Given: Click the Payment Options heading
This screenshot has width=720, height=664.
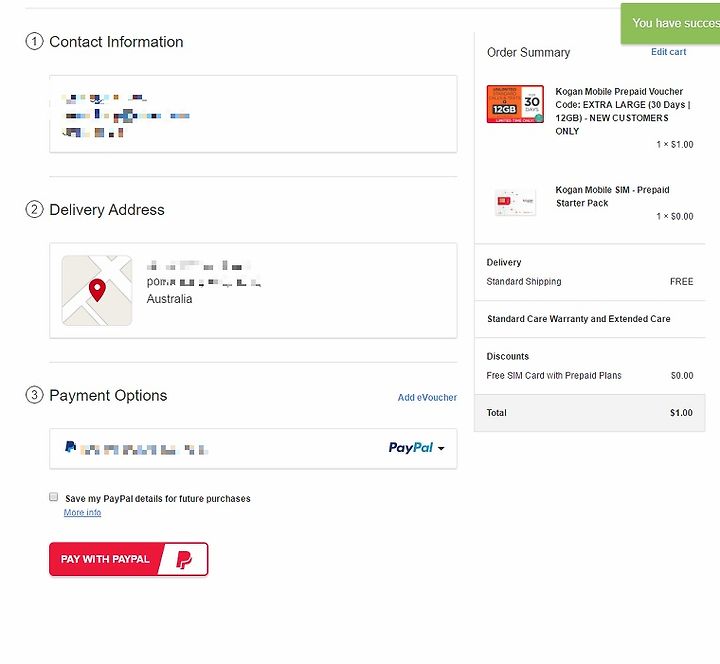Looking at the screenshot, I should (x=108, y=395).
